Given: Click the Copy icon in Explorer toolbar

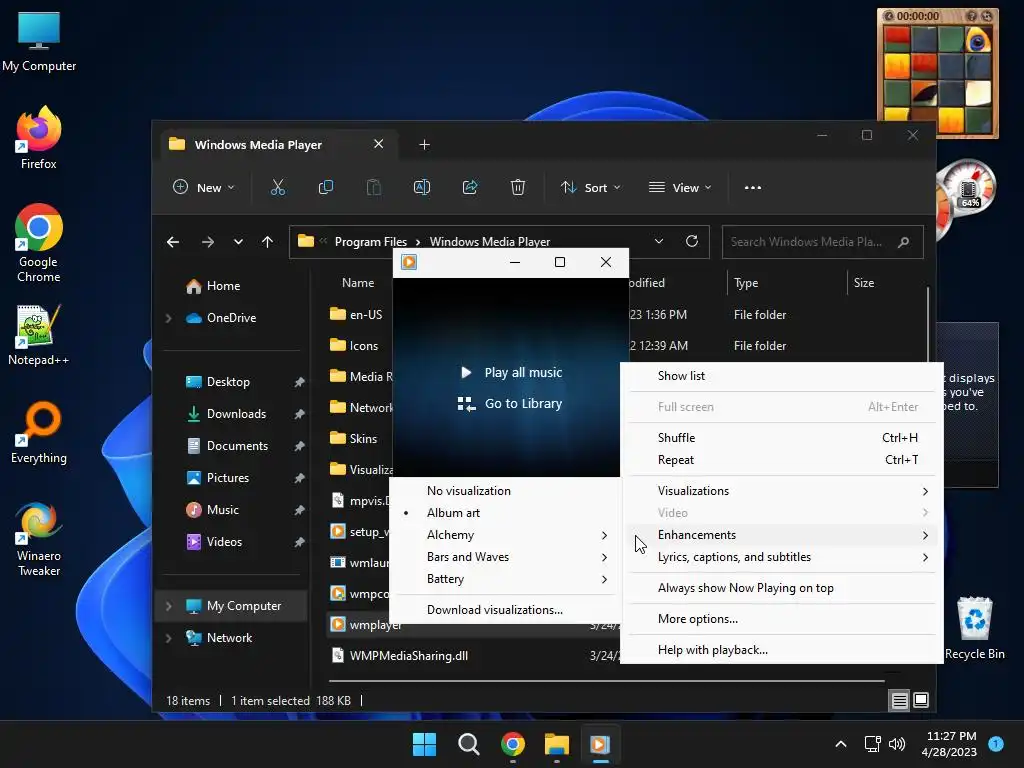Looking at the screenshot, I should 325,187.
